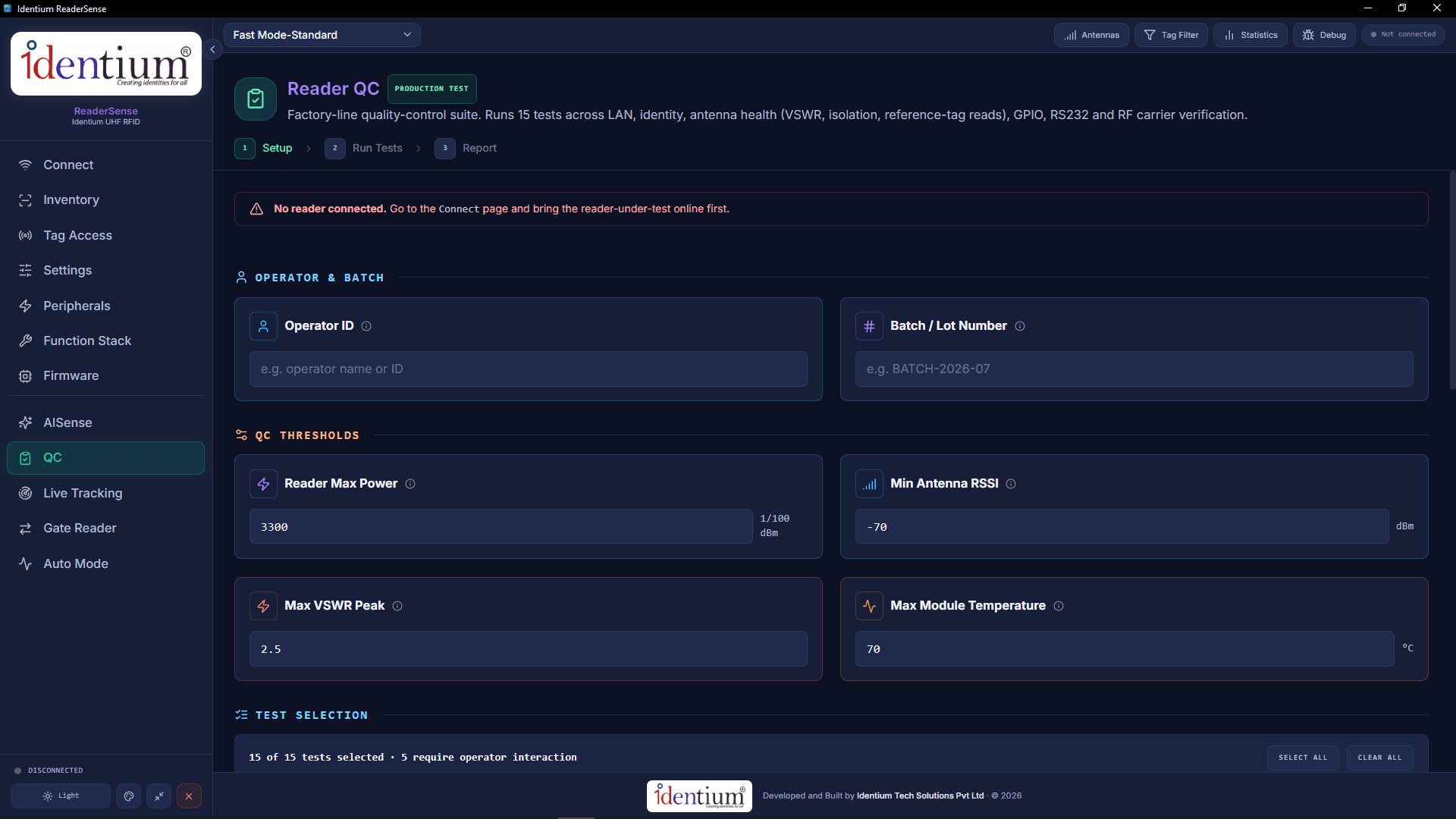Click the Gate Reader arrows icon
This screenshot has height=819, width=1456.
pos(25,529)
